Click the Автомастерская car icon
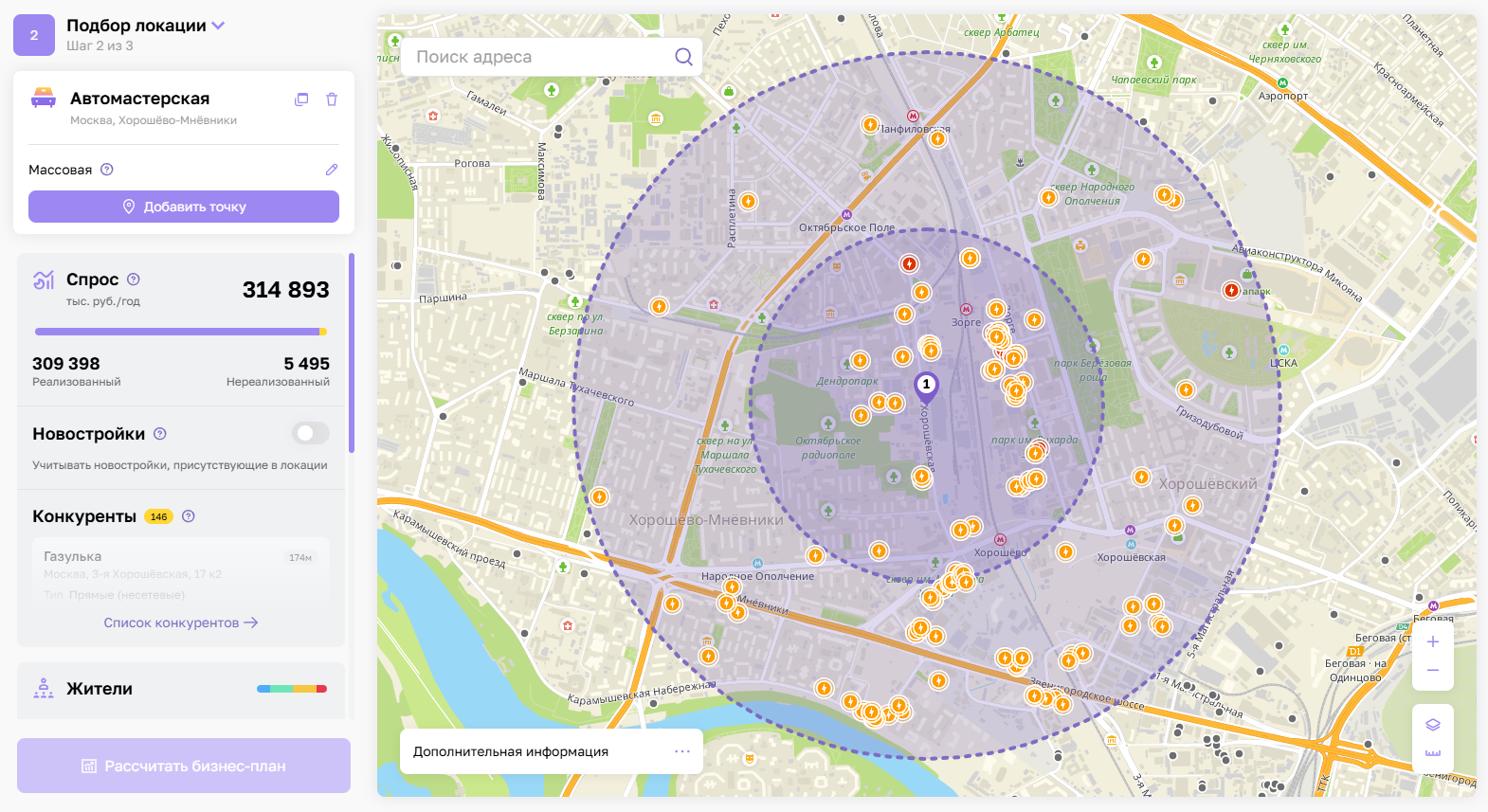This screenshot has width=1488, height=812. click(44, 98)
